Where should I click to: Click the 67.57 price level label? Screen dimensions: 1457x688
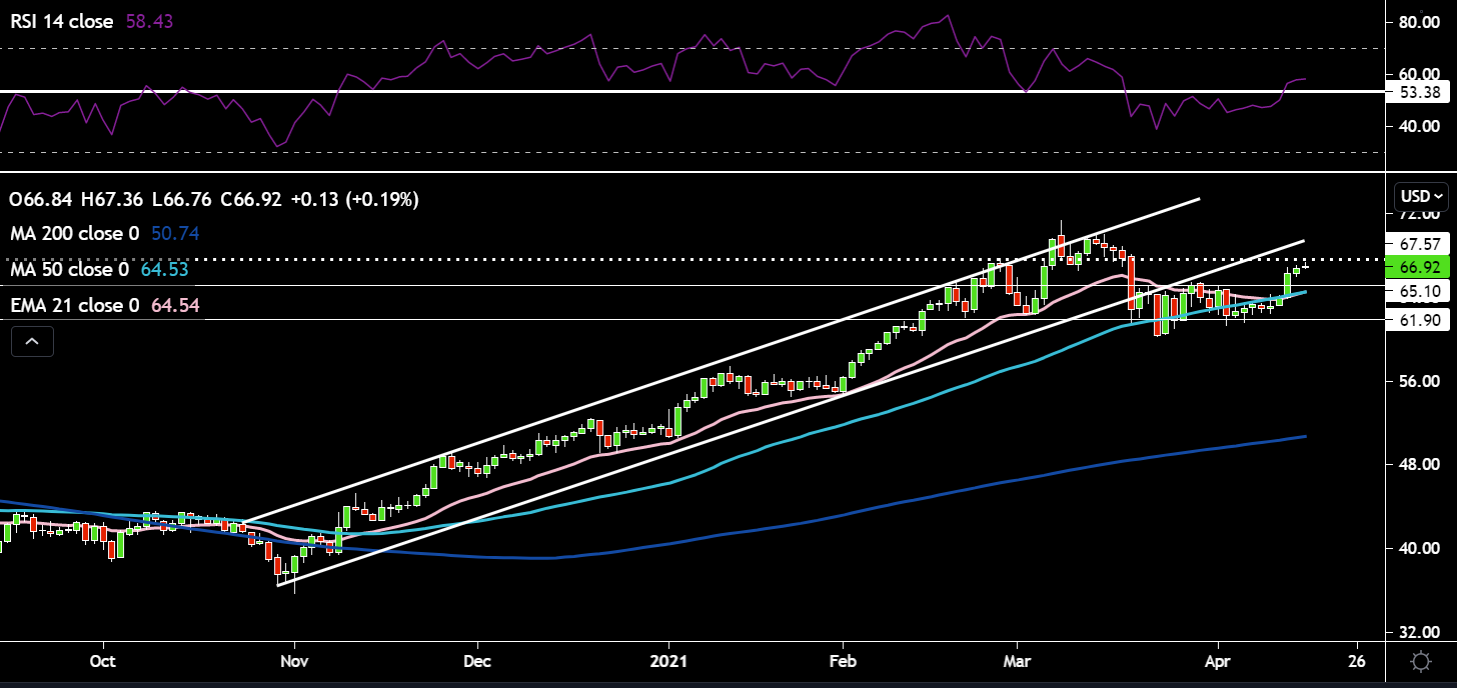tap(1420, 244)
